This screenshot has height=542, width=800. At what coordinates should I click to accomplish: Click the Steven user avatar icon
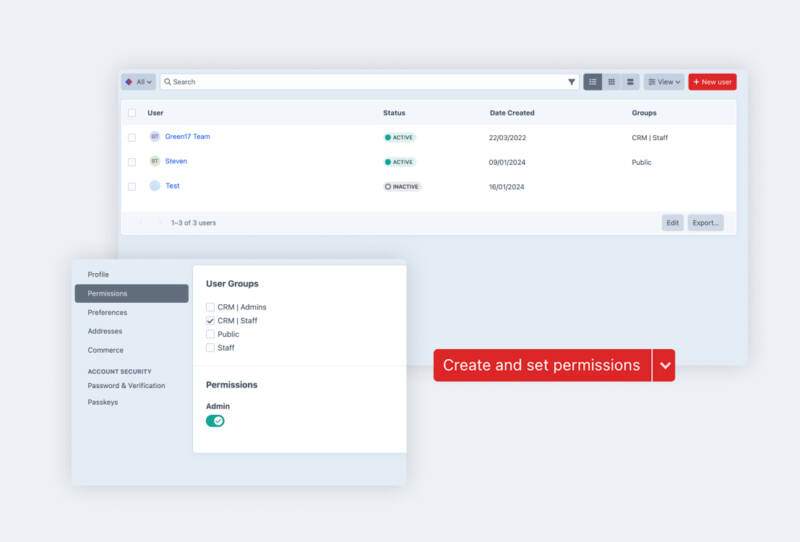point(155,161)
